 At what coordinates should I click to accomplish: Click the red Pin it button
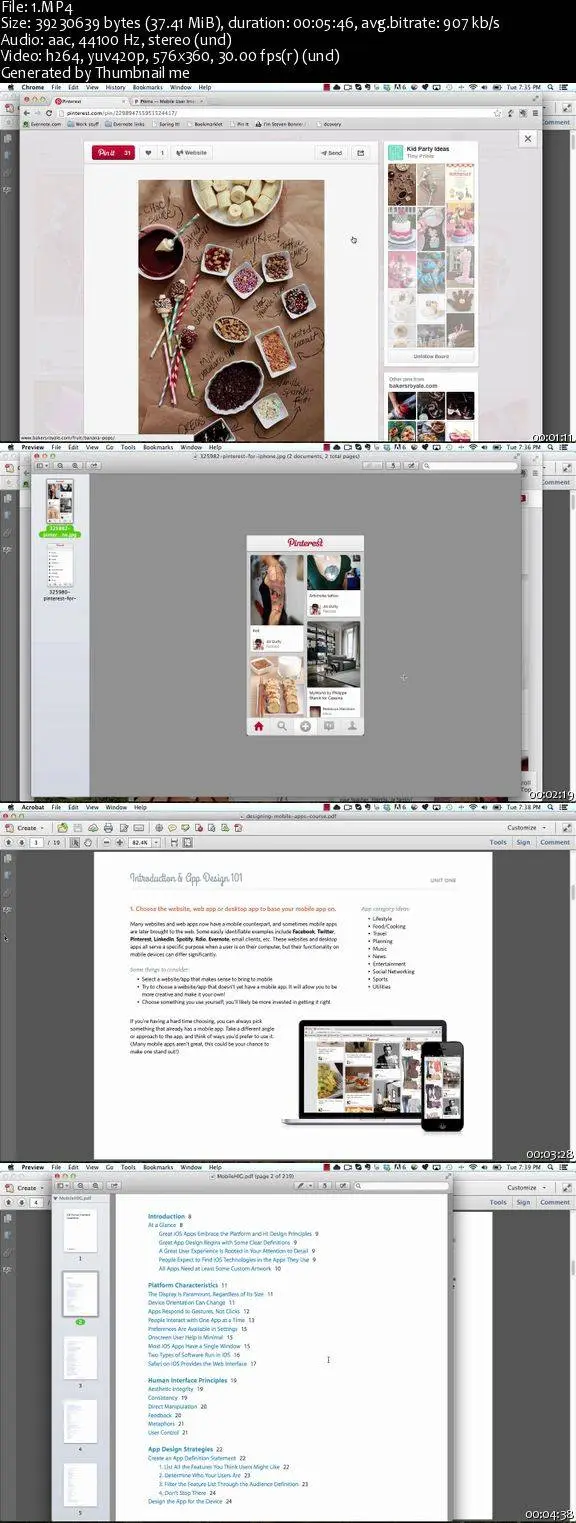point(113,153)
